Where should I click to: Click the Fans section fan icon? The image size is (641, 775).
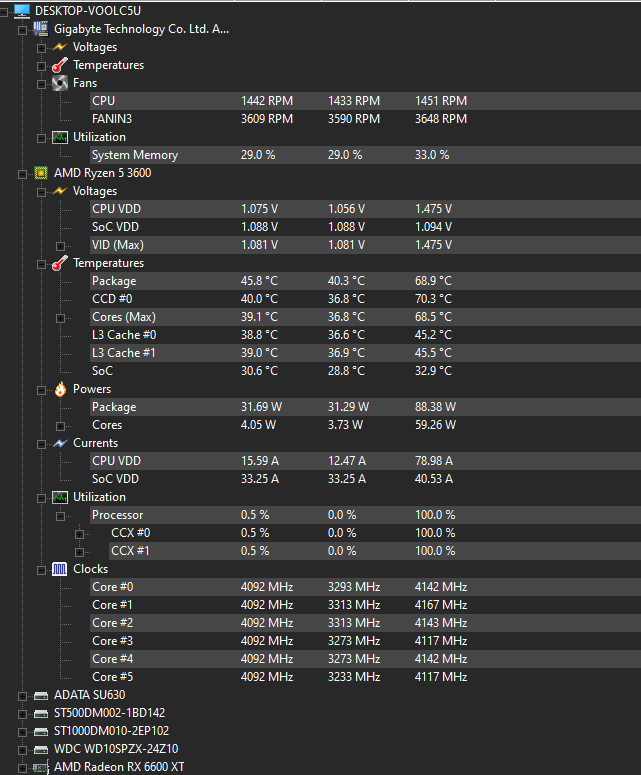(60, 83)
